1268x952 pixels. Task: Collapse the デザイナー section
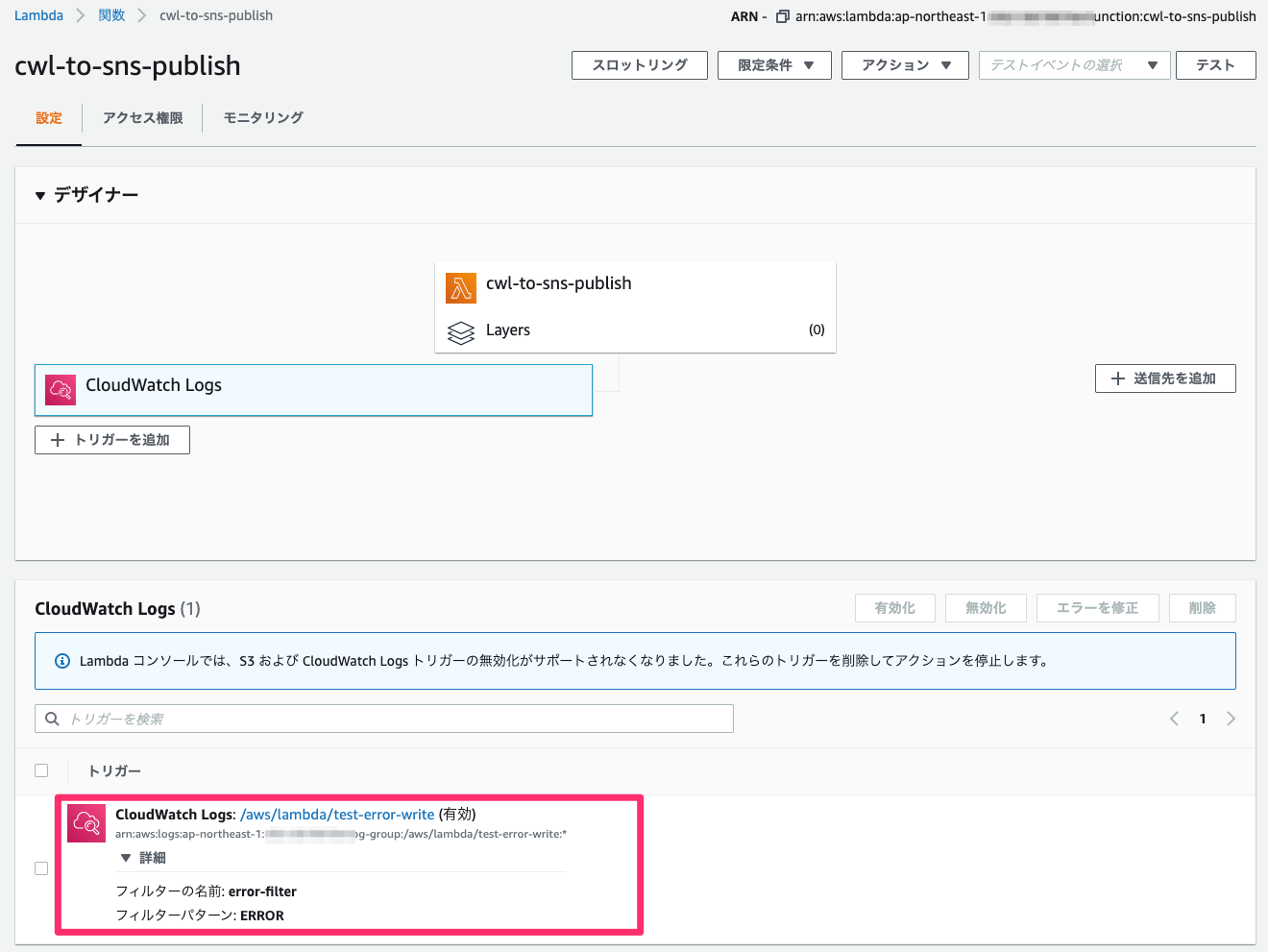(x=39, y=194)
